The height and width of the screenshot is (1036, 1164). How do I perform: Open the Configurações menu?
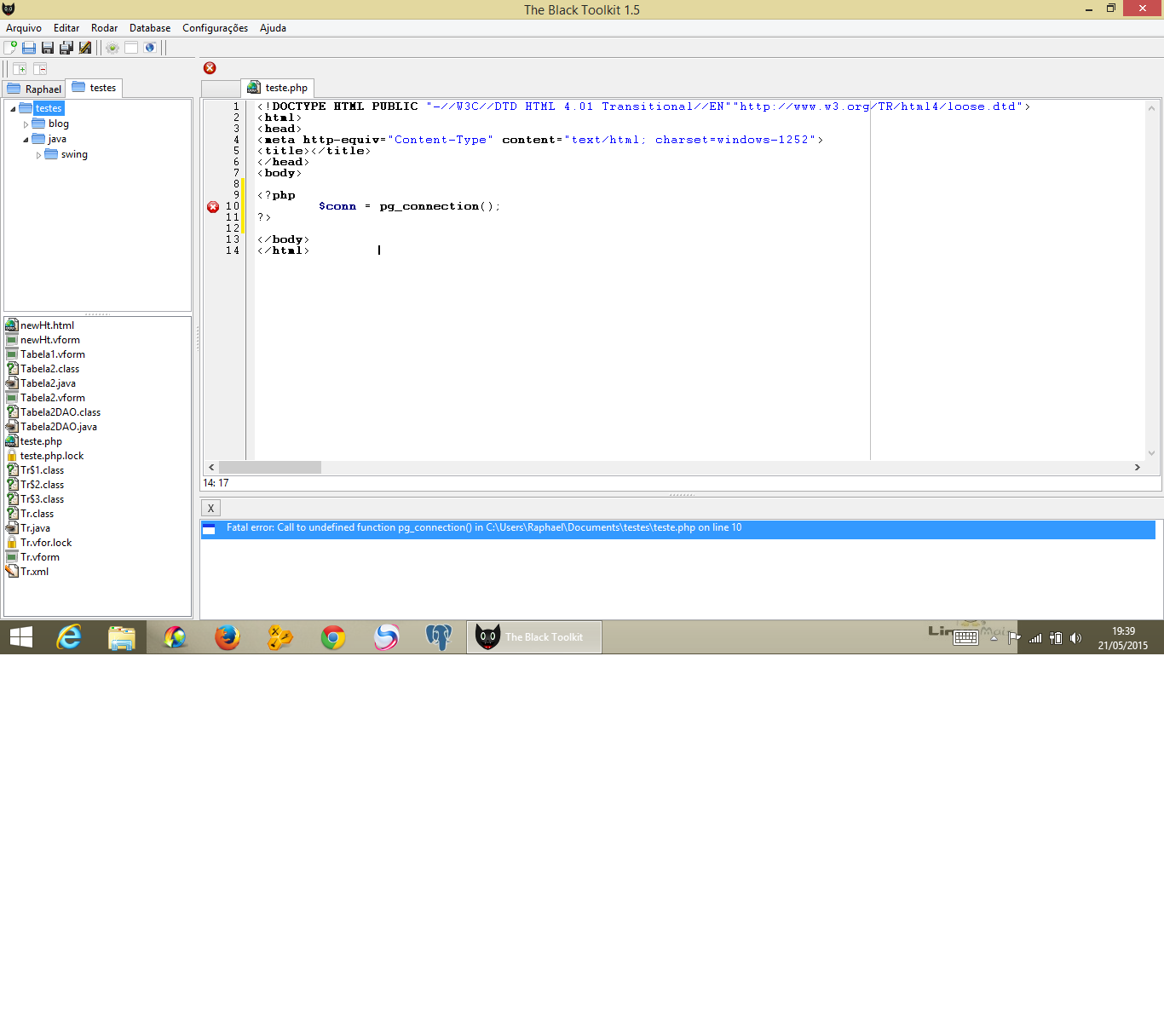point(215,28)
